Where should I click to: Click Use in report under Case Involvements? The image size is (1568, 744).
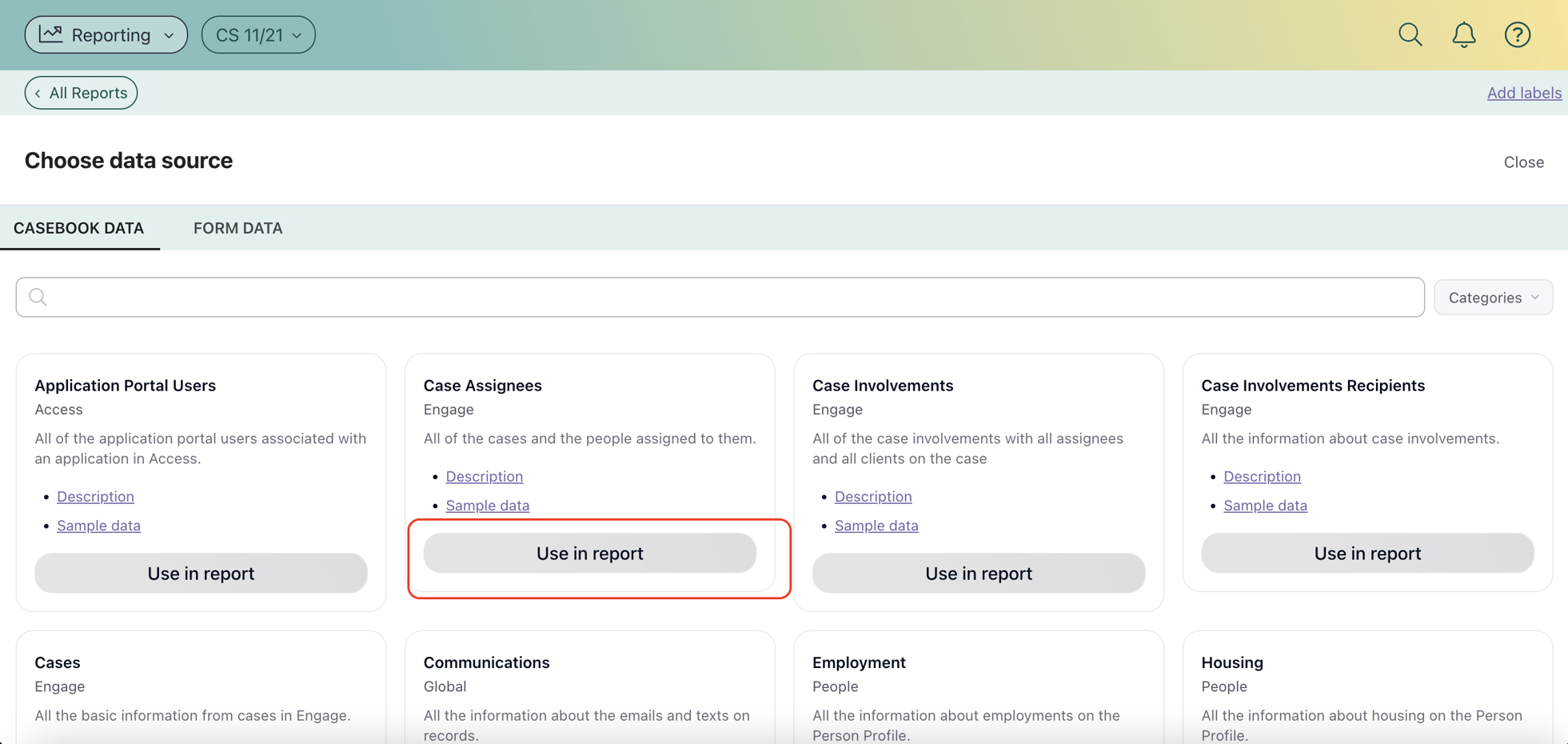tap(978, 573)
